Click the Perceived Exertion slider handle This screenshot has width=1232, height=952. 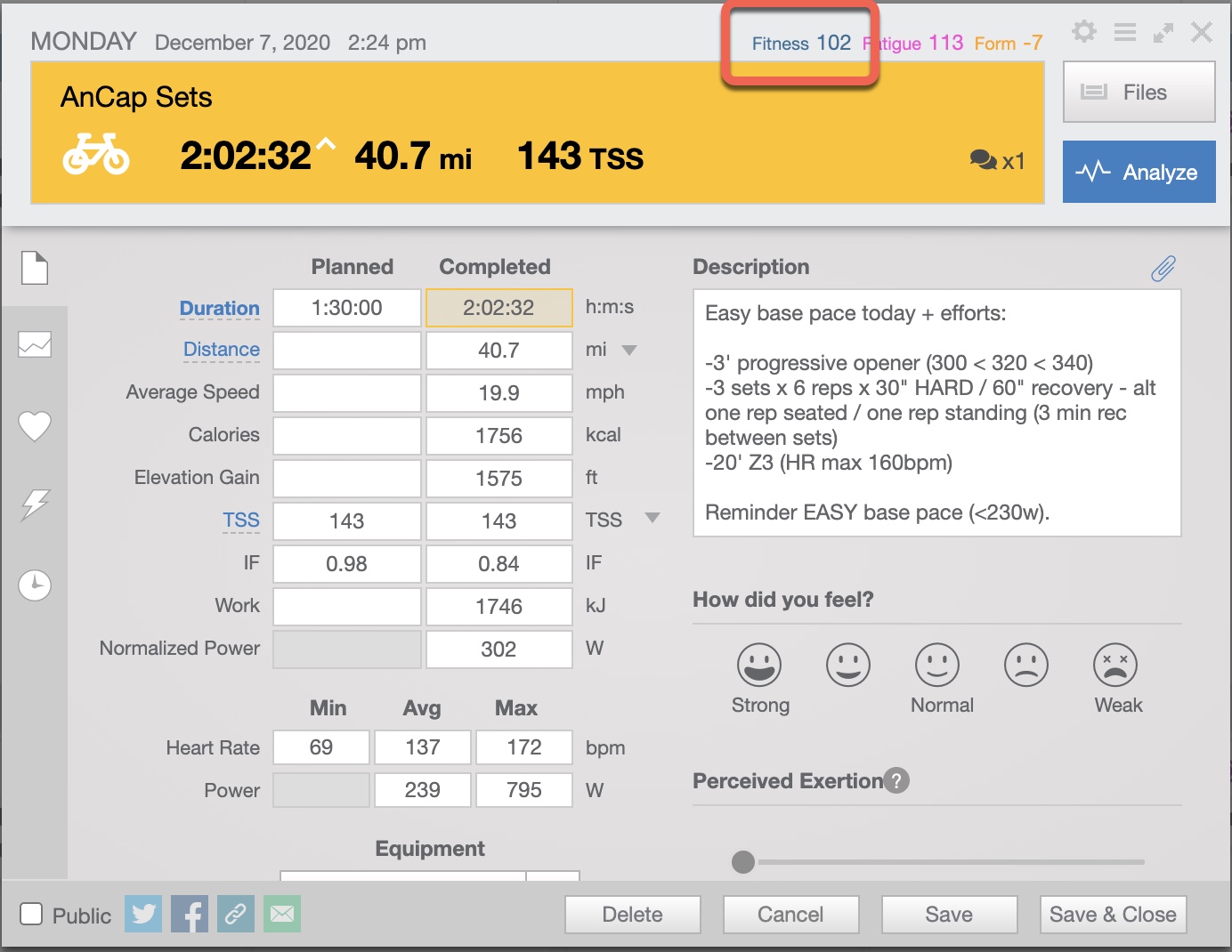(743, 861)
